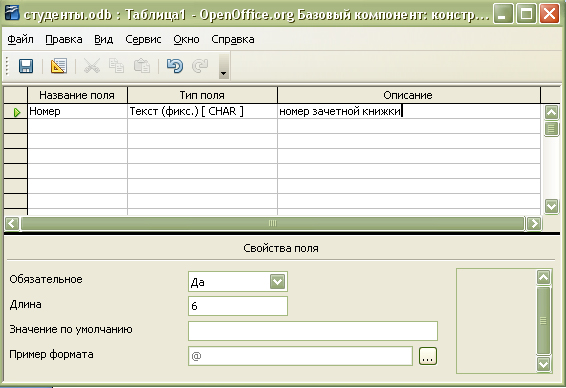Click the help pane scroll down arrow
This screenshot has width=566, height=388.
[x=543, y=364]
